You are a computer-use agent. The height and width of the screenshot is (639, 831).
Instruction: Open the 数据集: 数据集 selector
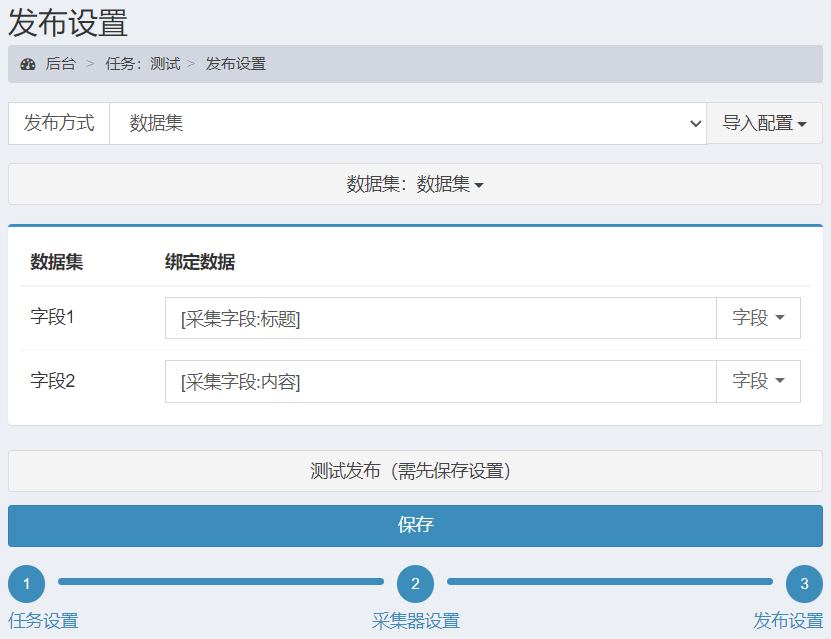click(415, 184)
